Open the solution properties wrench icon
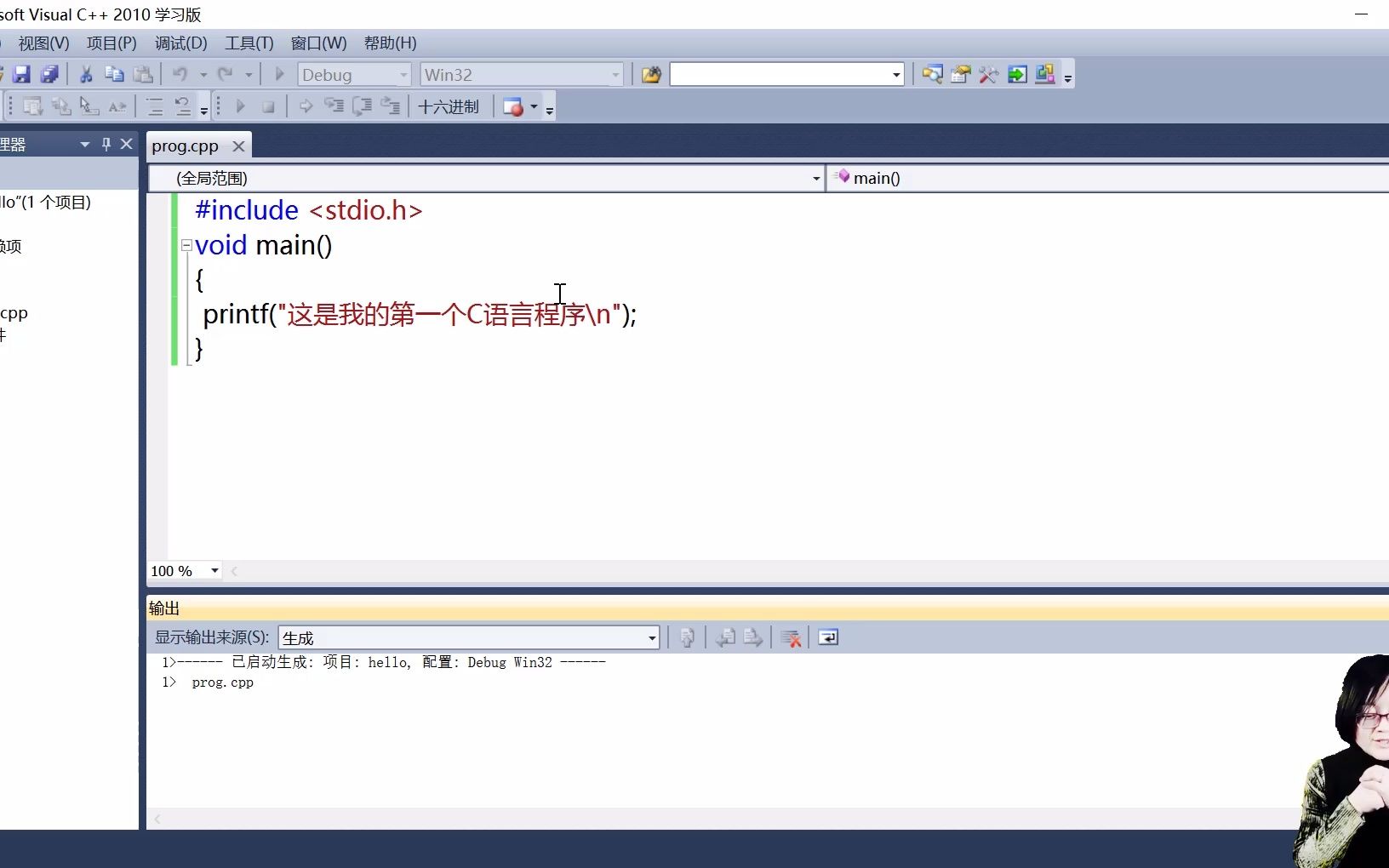 pos(988,74)
